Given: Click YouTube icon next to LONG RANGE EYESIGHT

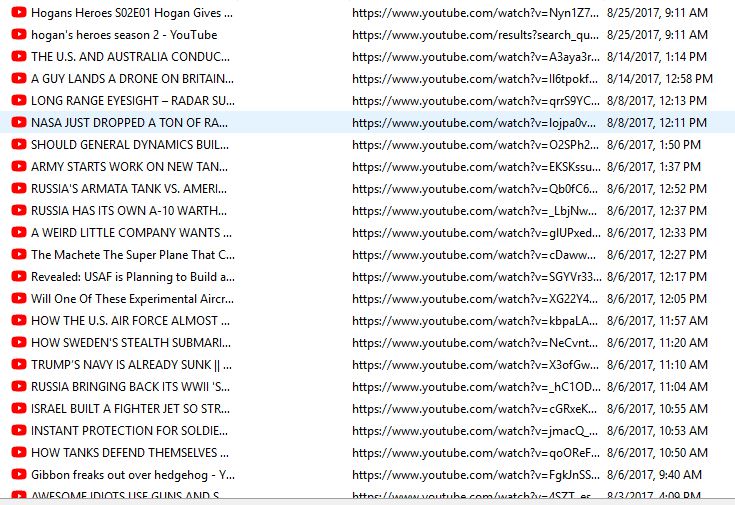Looking at the screenshot, I should (x=19, y=100).
